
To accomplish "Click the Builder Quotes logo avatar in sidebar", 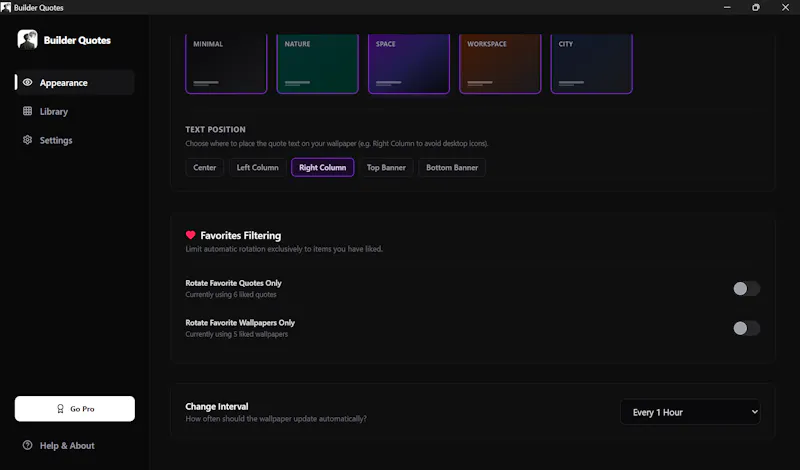I will 27,39.
